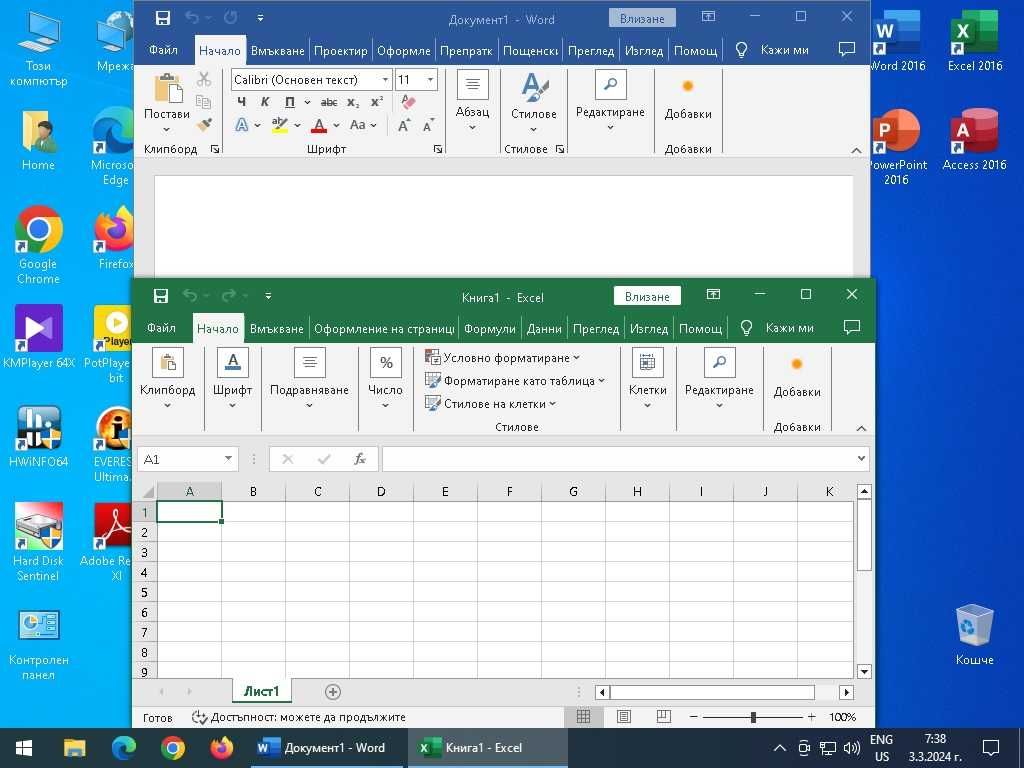Expand the Excel formula bar
This screenshot has height=768, width=1024.
(861, 458)
